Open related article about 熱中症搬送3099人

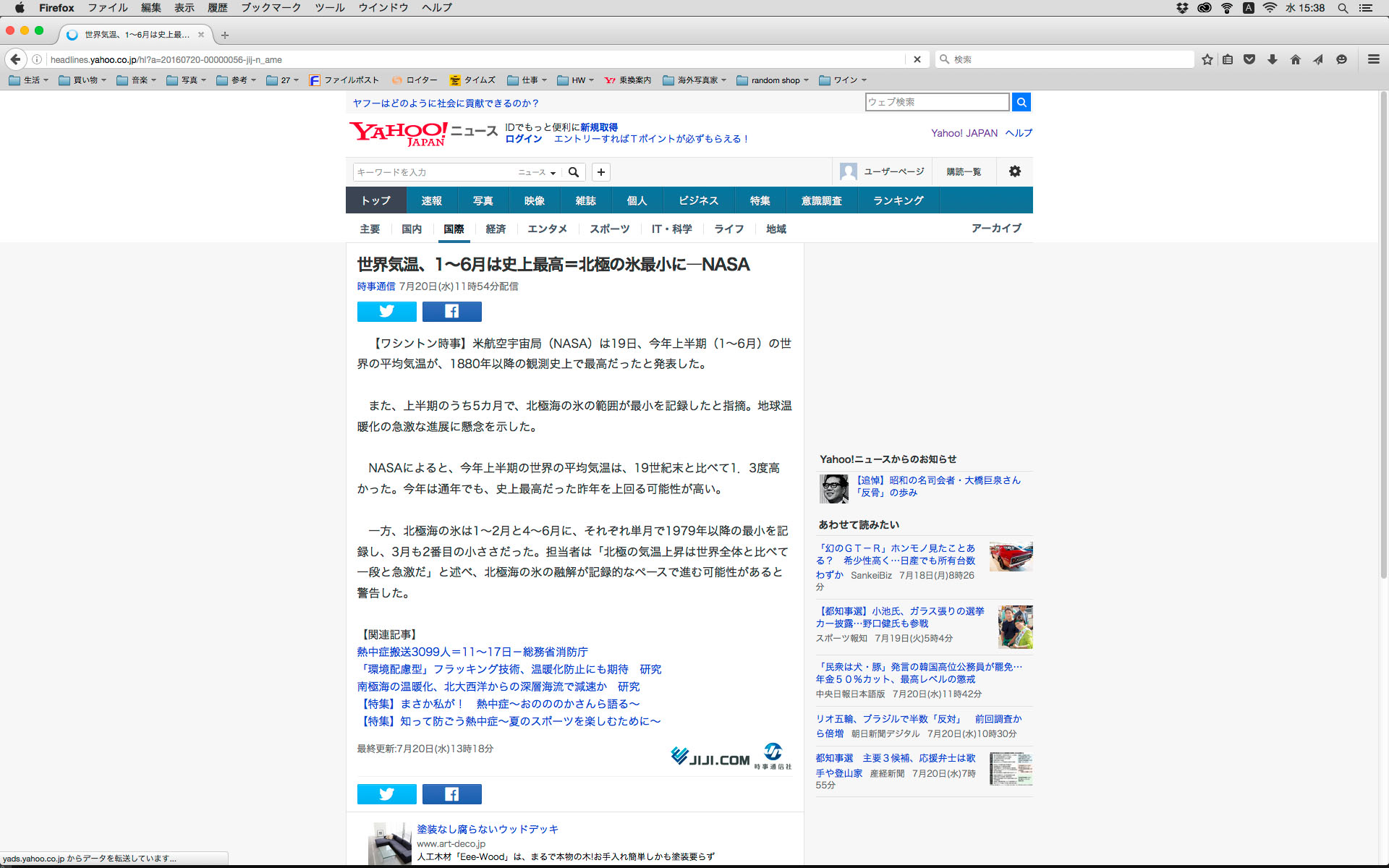[x=472, y=652]
